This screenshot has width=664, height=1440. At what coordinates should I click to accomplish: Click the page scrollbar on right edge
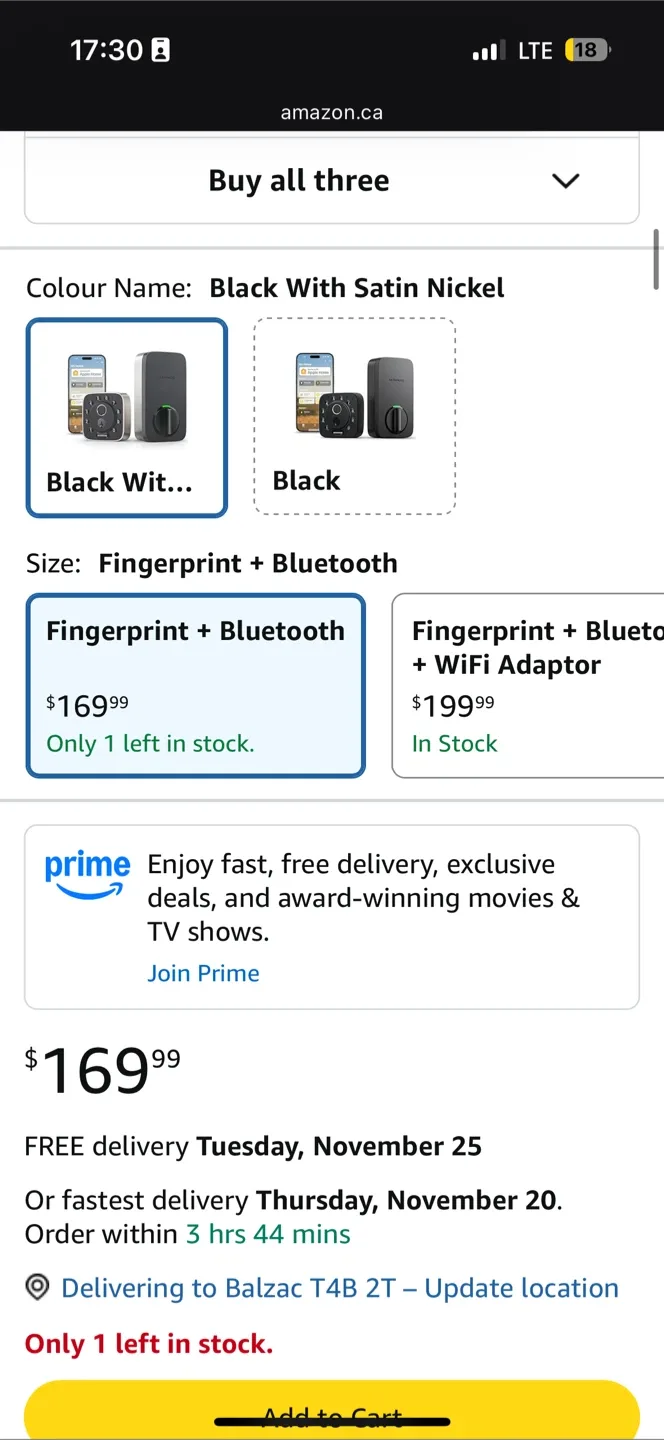(x=656, y=258)
